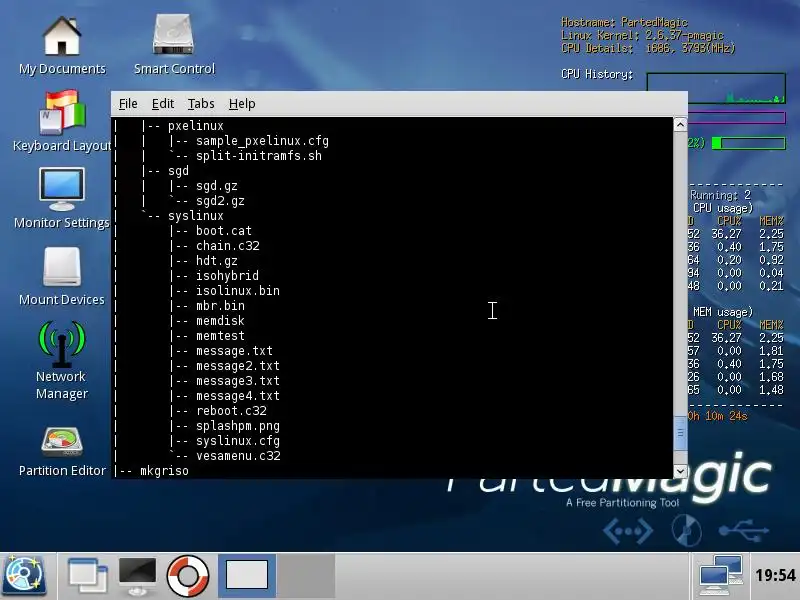Image resolution: width=800 pixels, height=600 pixels.
Task: Click the message4.txt file name
Action: click(238, 395)
